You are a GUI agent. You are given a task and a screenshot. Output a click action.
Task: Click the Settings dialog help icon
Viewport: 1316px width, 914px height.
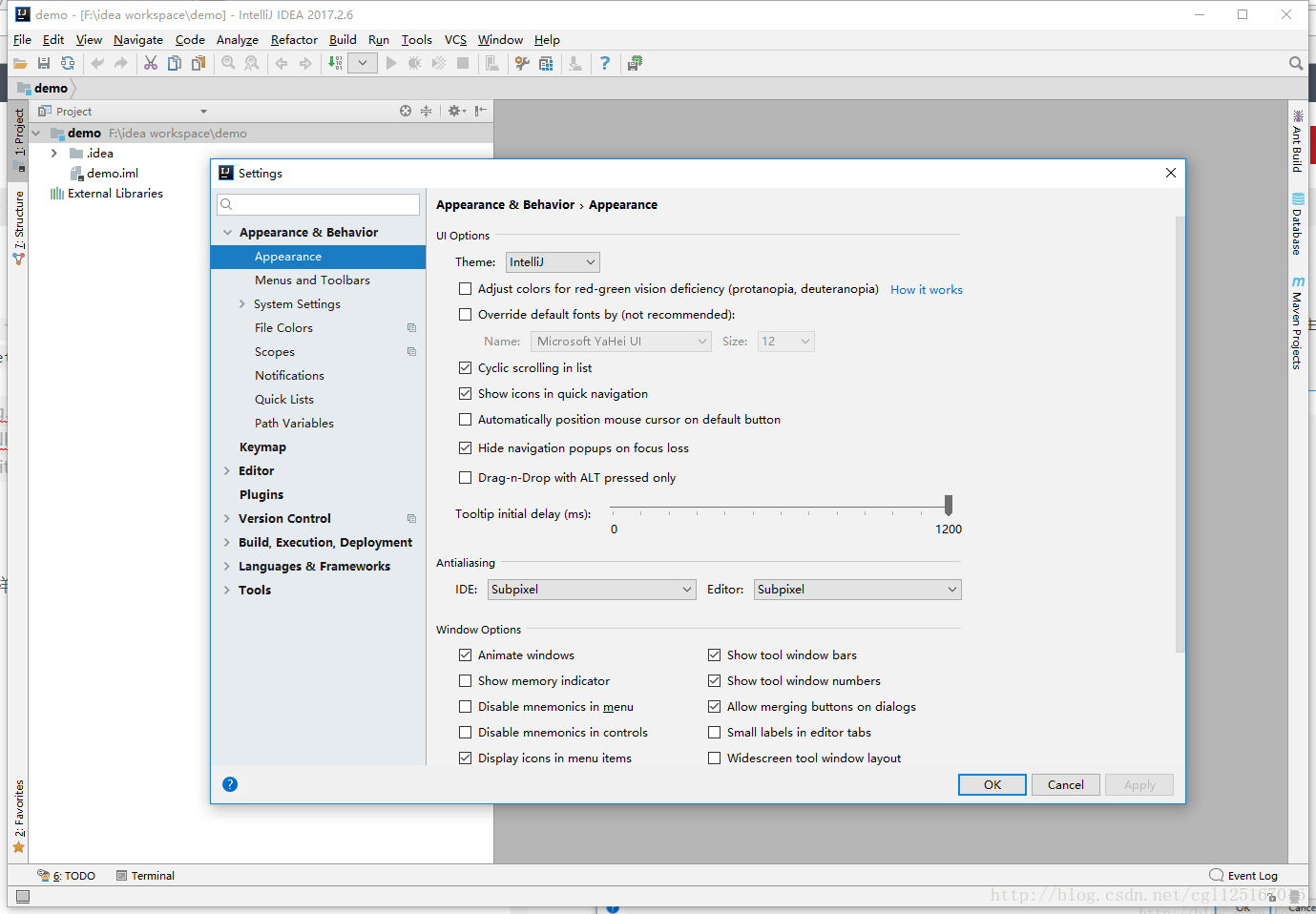click(230, 784)
